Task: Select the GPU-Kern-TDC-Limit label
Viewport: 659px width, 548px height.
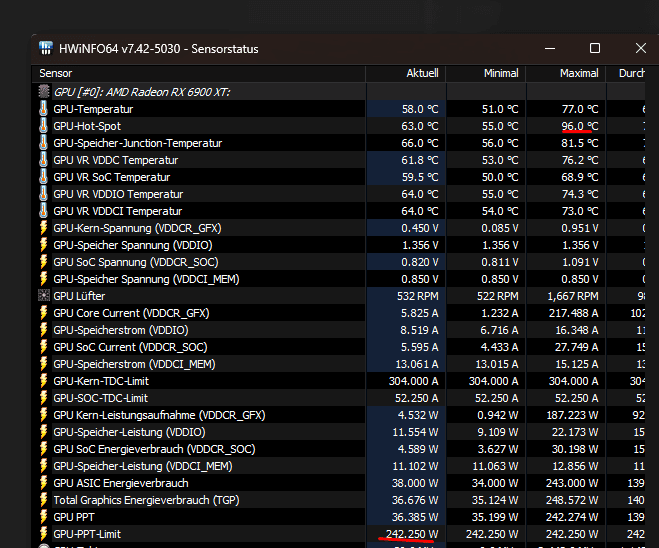Action: (x=101, y=381)
